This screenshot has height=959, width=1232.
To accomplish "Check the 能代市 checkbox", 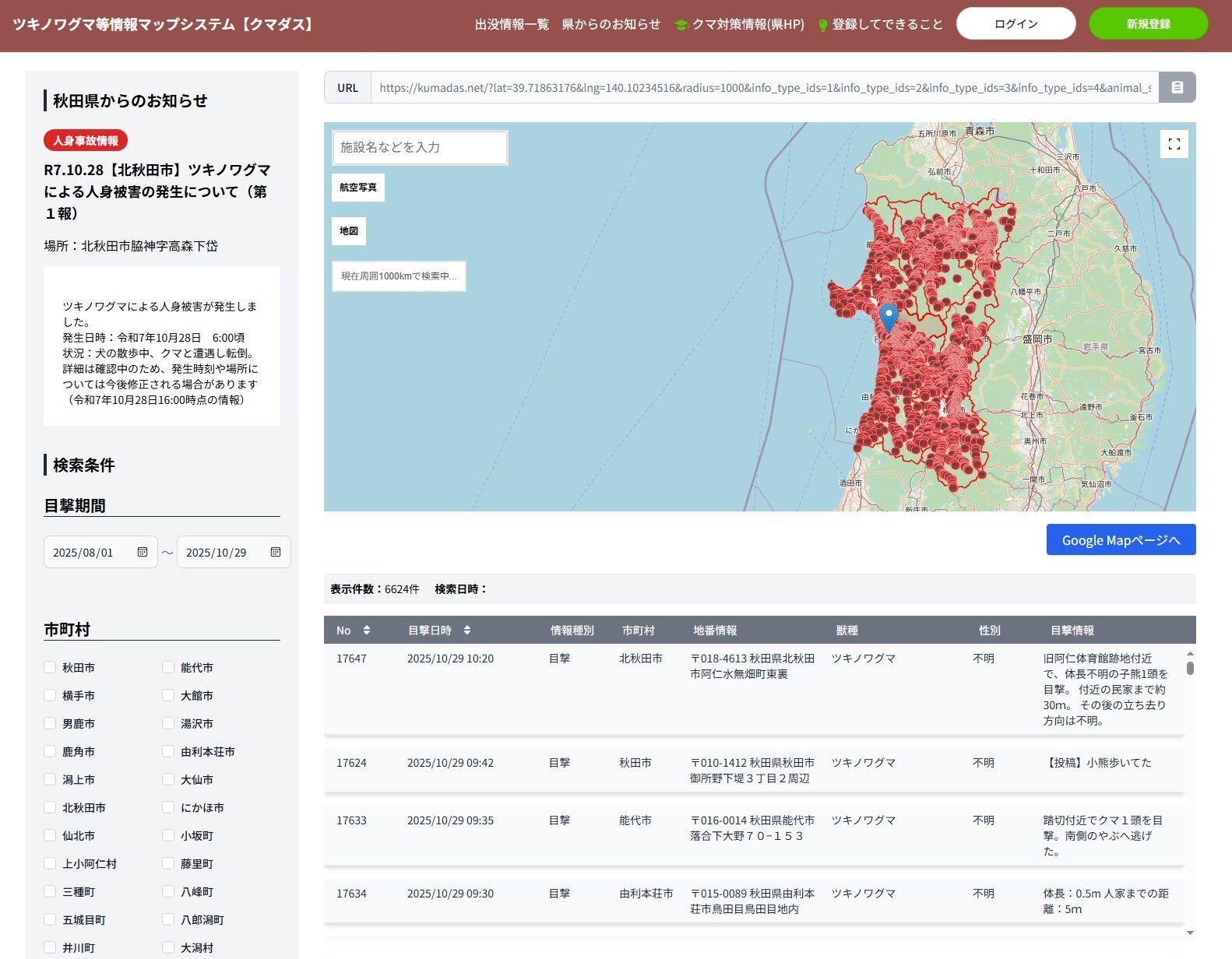I will pyautogui.click(x=168, y=667).
